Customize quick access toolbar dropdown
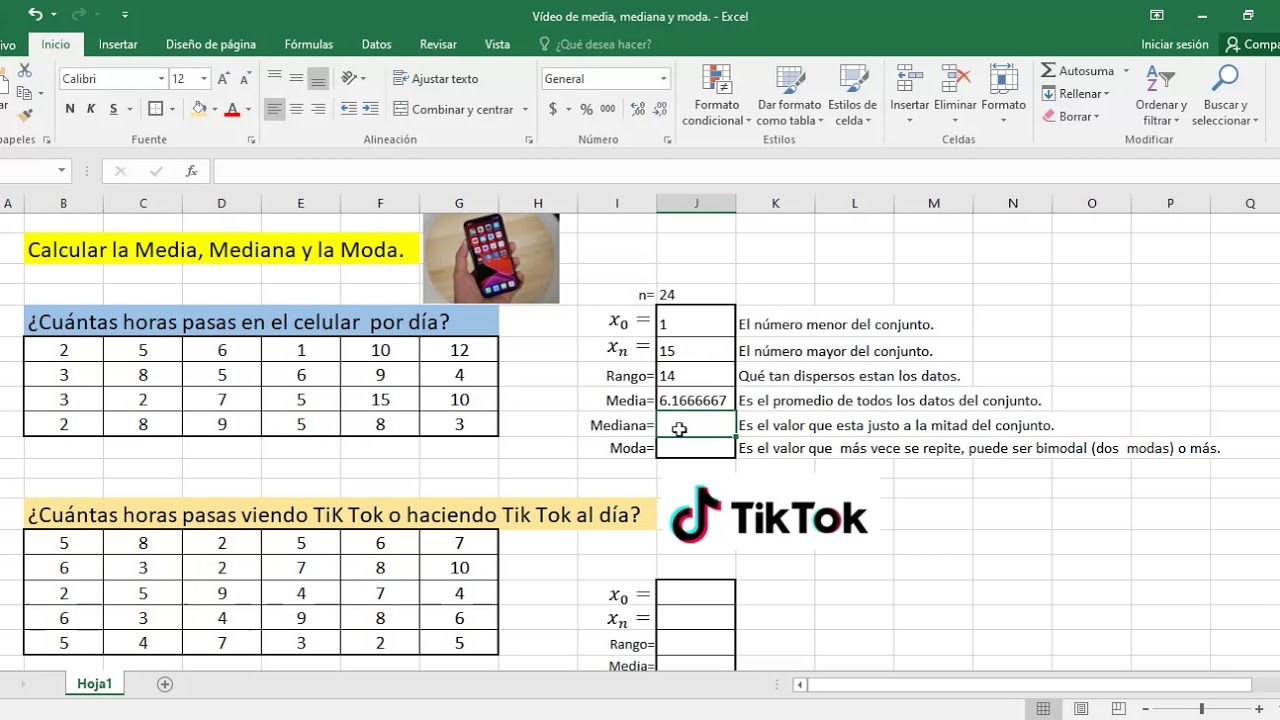 click(125, 15)
